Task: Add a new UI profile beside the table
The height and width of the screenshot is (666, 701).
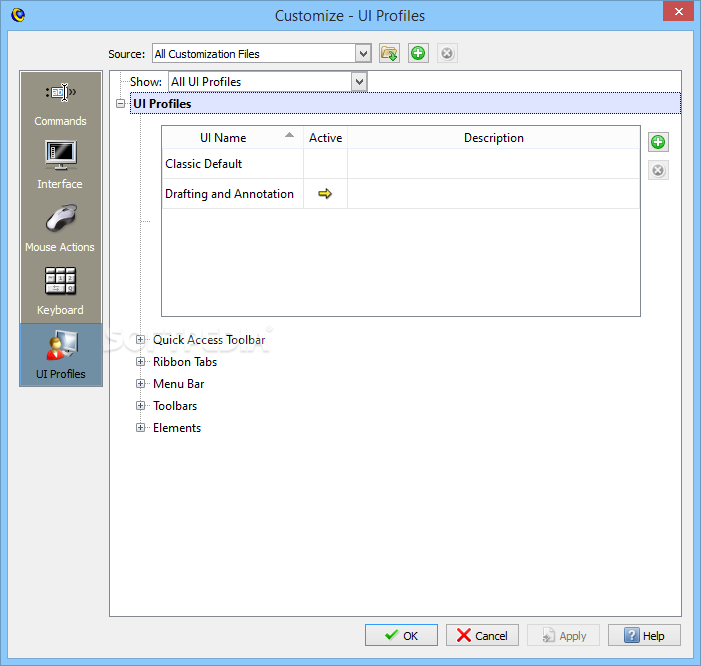Action: [658, 142]
